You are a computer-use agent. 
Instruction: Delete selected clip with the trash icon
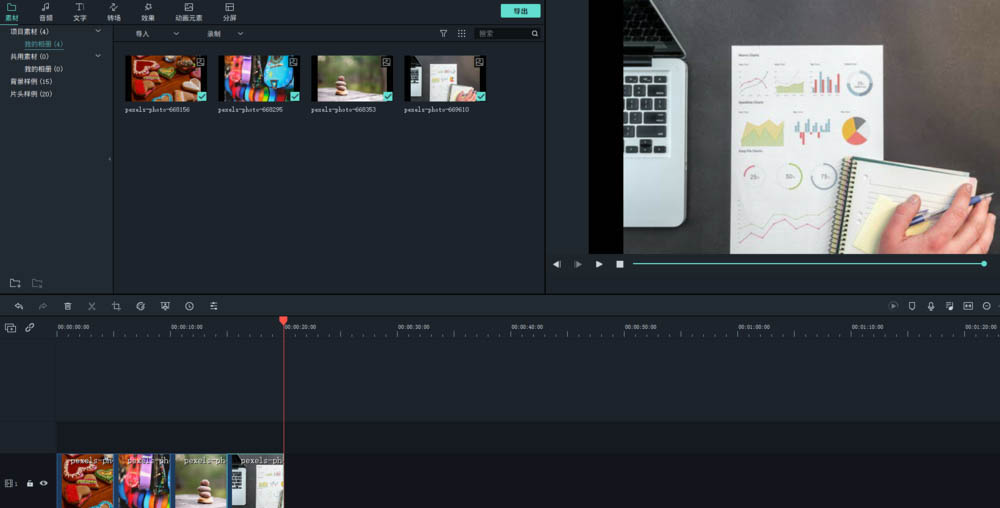pyautogui.click(x=68, y=306)
